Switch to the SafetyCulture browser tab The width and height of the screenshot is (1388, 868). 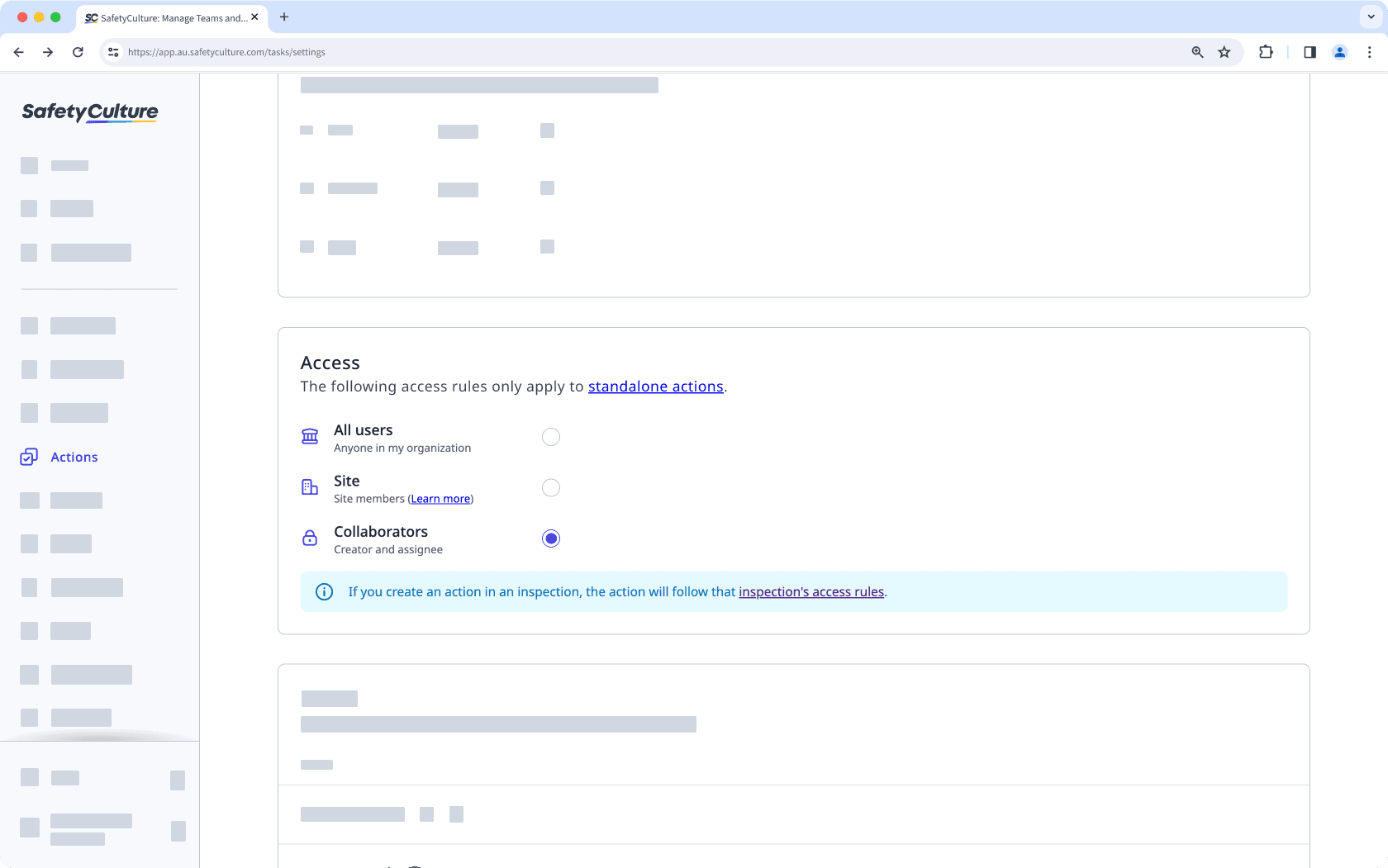[165, 17]
